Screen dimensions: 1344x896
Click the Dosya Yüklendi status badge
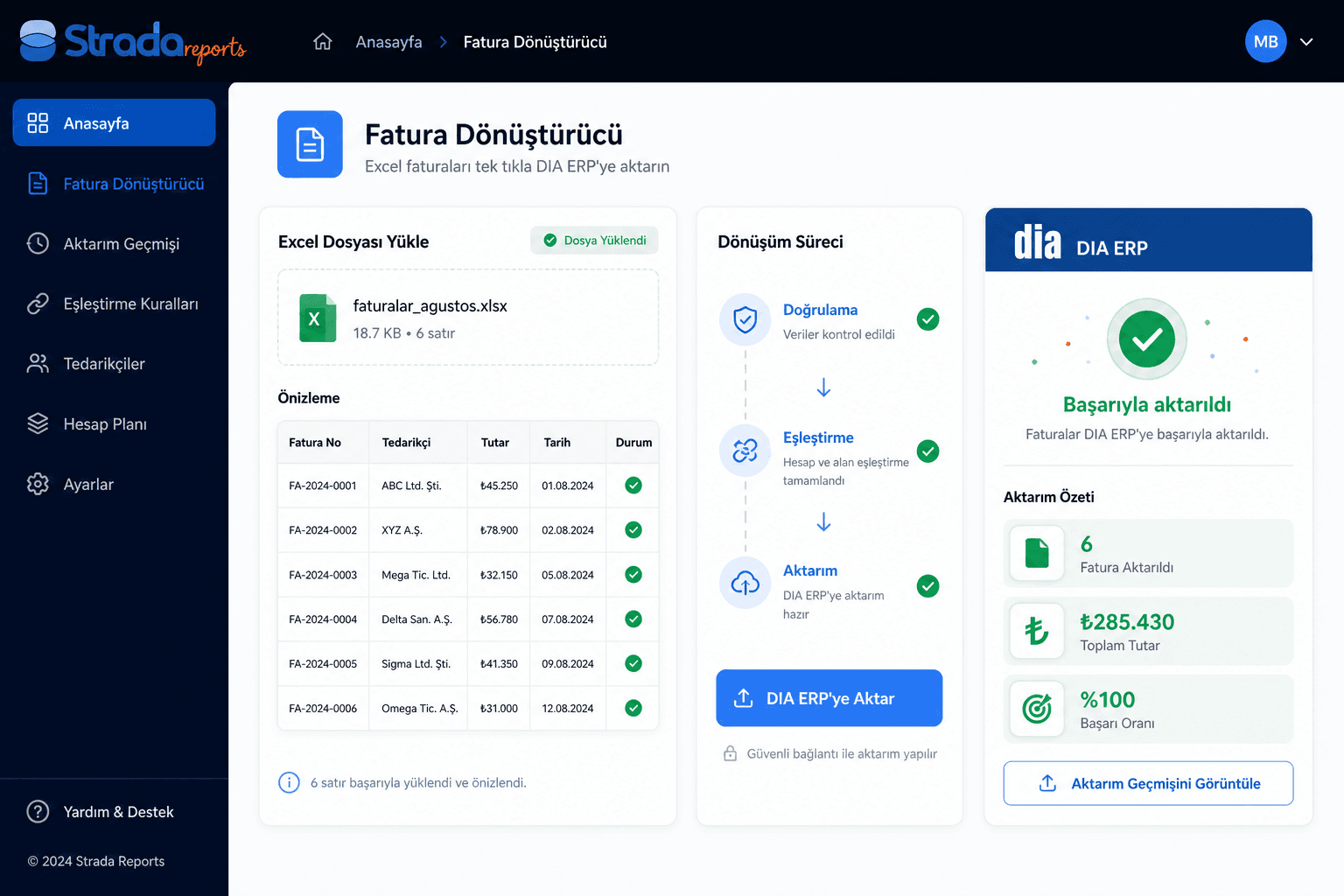594,241
